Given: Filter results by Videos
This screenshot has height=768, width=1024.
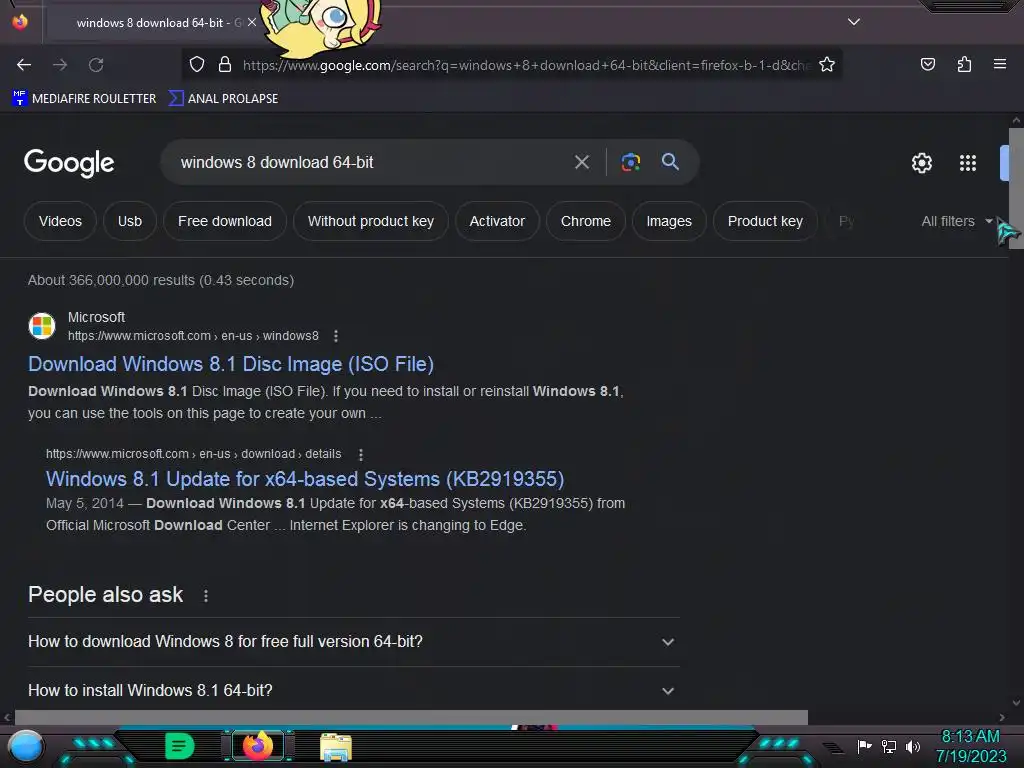Looking at the screenshot, I should pos(60,221).
